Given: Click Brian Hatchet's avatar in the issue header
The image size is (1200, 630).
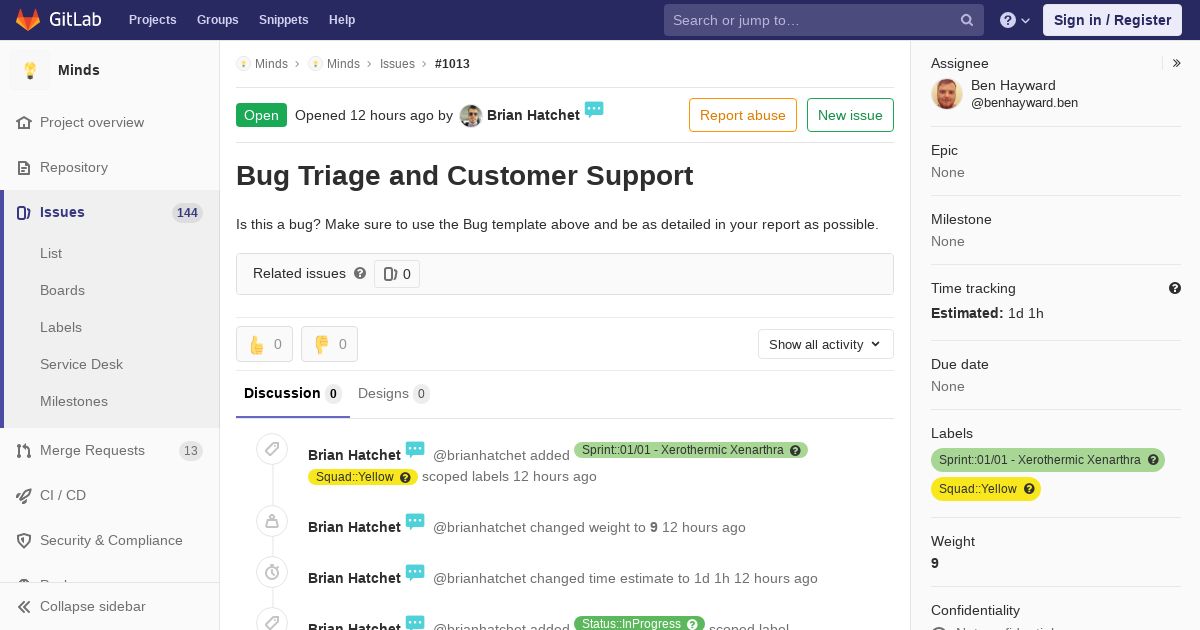Looking at the screenshot, I should (x=471, y=116).
